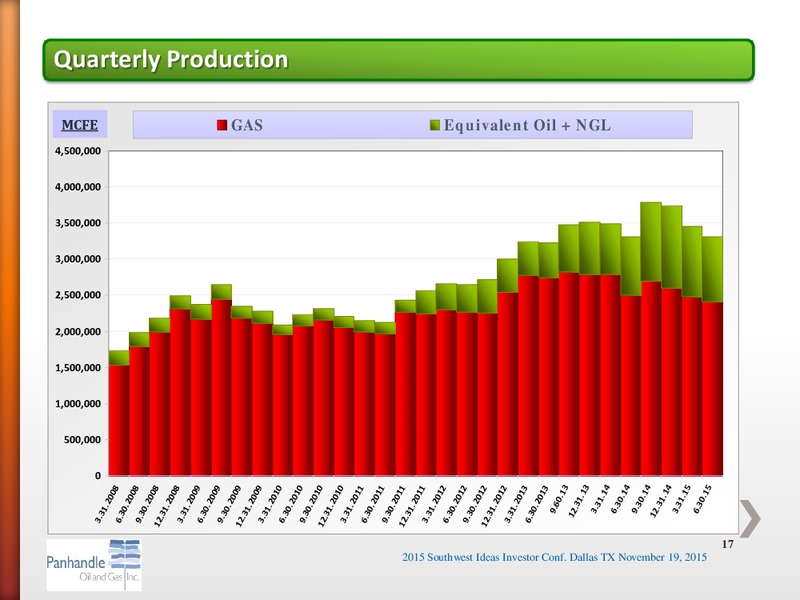Click the GAS legend label
The height and width of the screenshot is (600, 800).
coord(247,125)
